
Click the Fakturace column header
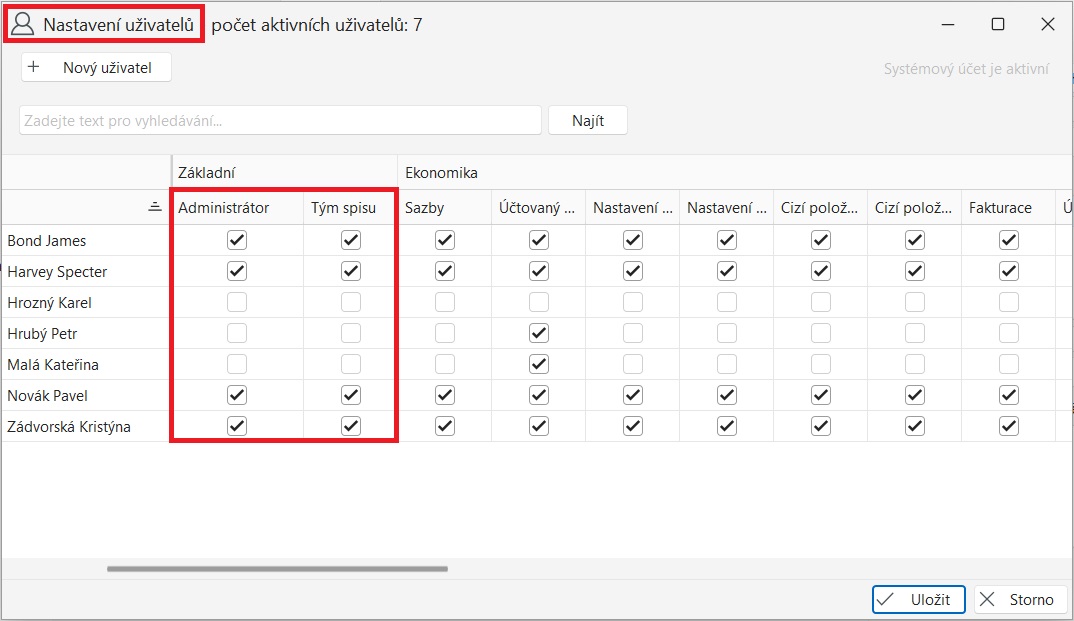[x=1000, y=208]
